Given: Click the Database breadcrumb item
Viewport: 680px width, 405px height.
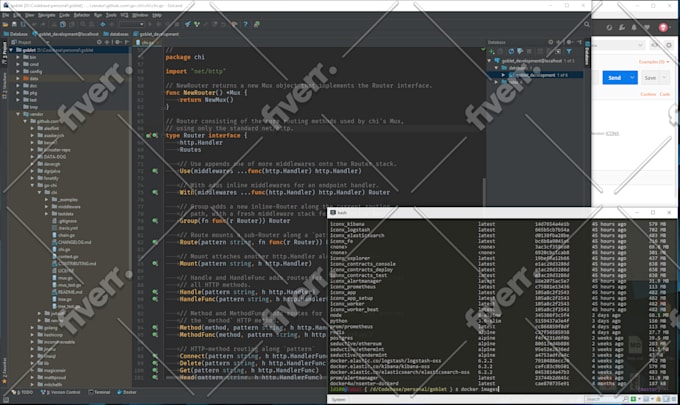Looking at the screenshot, I should [16, 34].
